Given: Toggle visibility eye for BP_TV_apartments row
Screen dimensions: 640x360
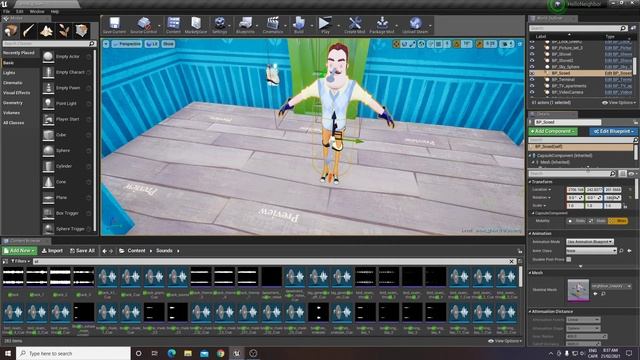Looking at the screenshot, I should tap(532, 86).
